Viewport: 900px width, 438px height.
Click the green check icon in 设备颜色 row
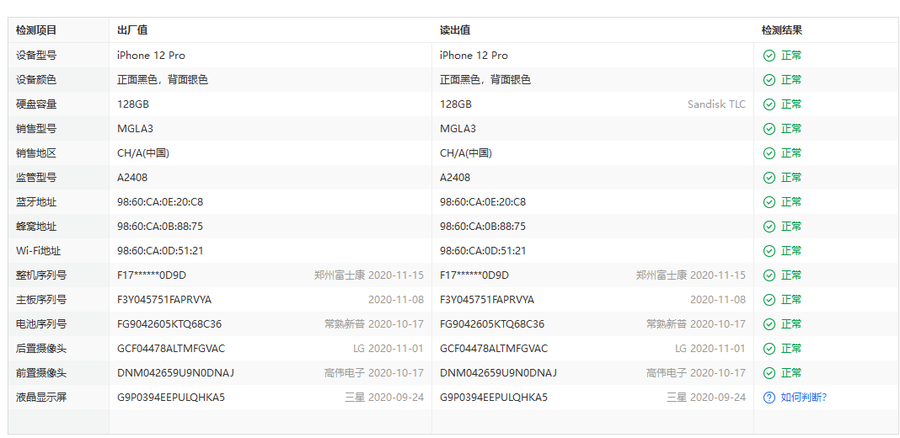(x=769, y=80)
